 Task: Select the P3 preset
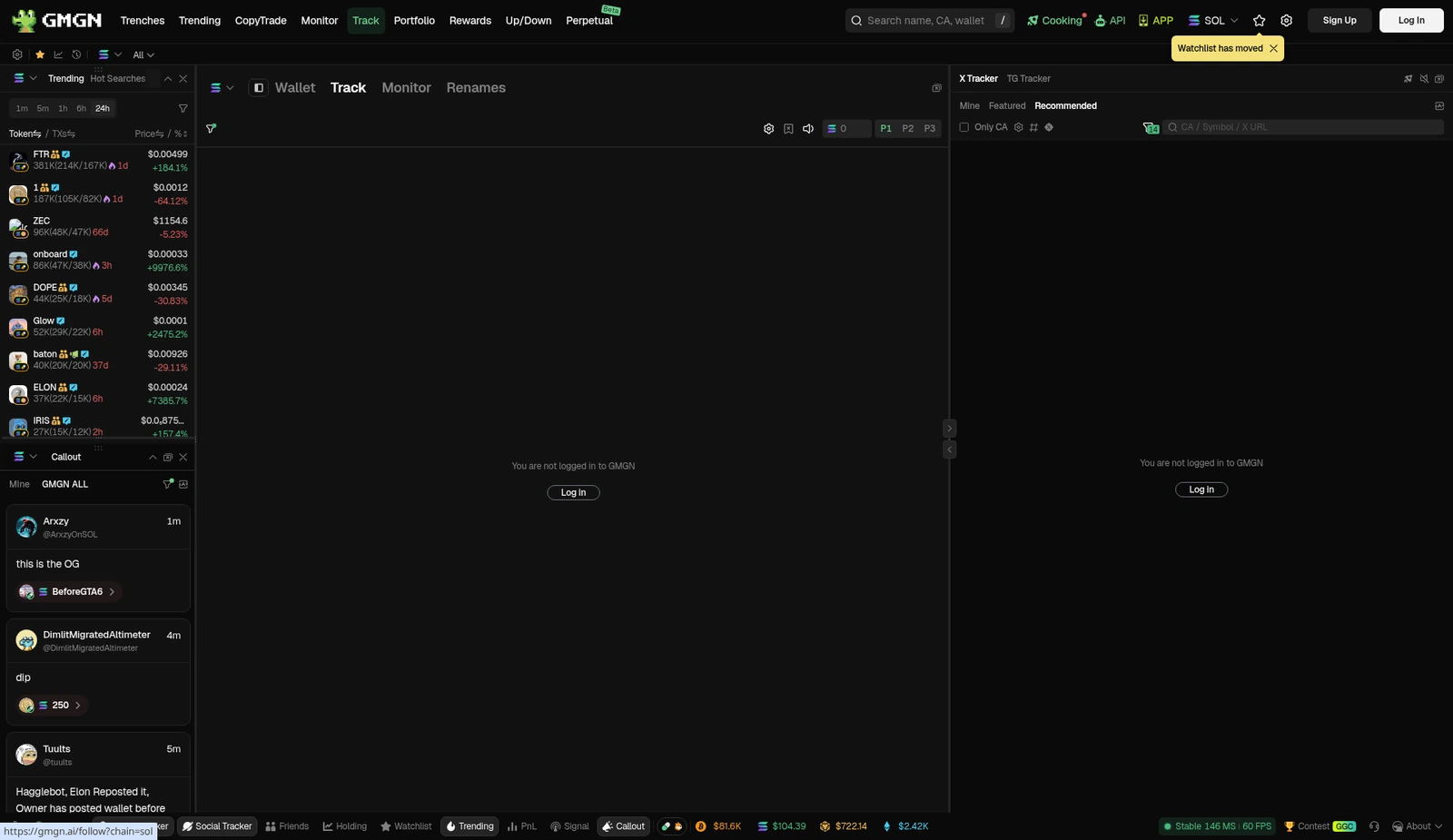(x=930, y=129)
